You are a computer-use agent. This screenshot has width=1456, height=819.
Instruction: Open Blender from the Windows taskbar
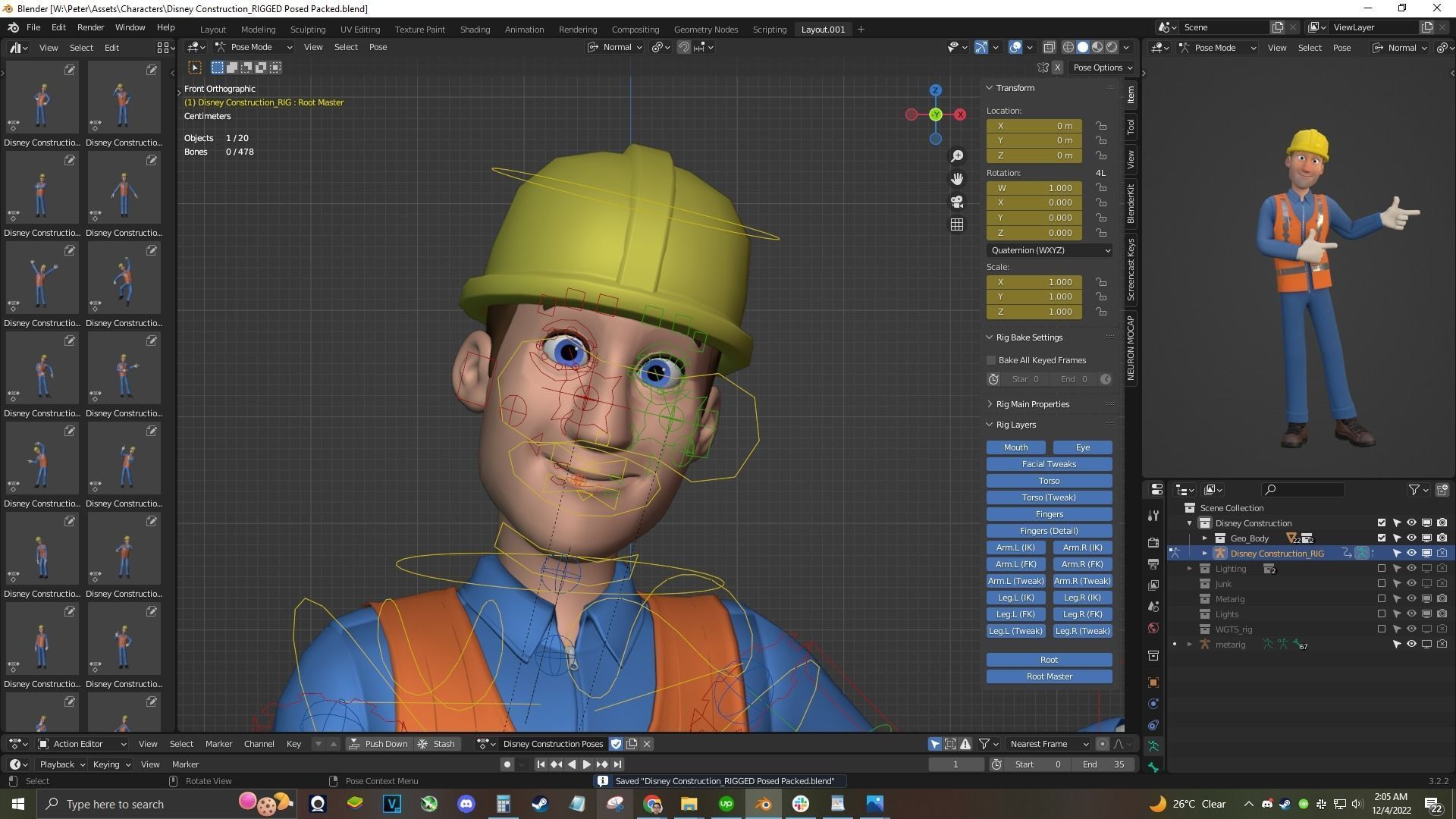(x=763, y=804)
